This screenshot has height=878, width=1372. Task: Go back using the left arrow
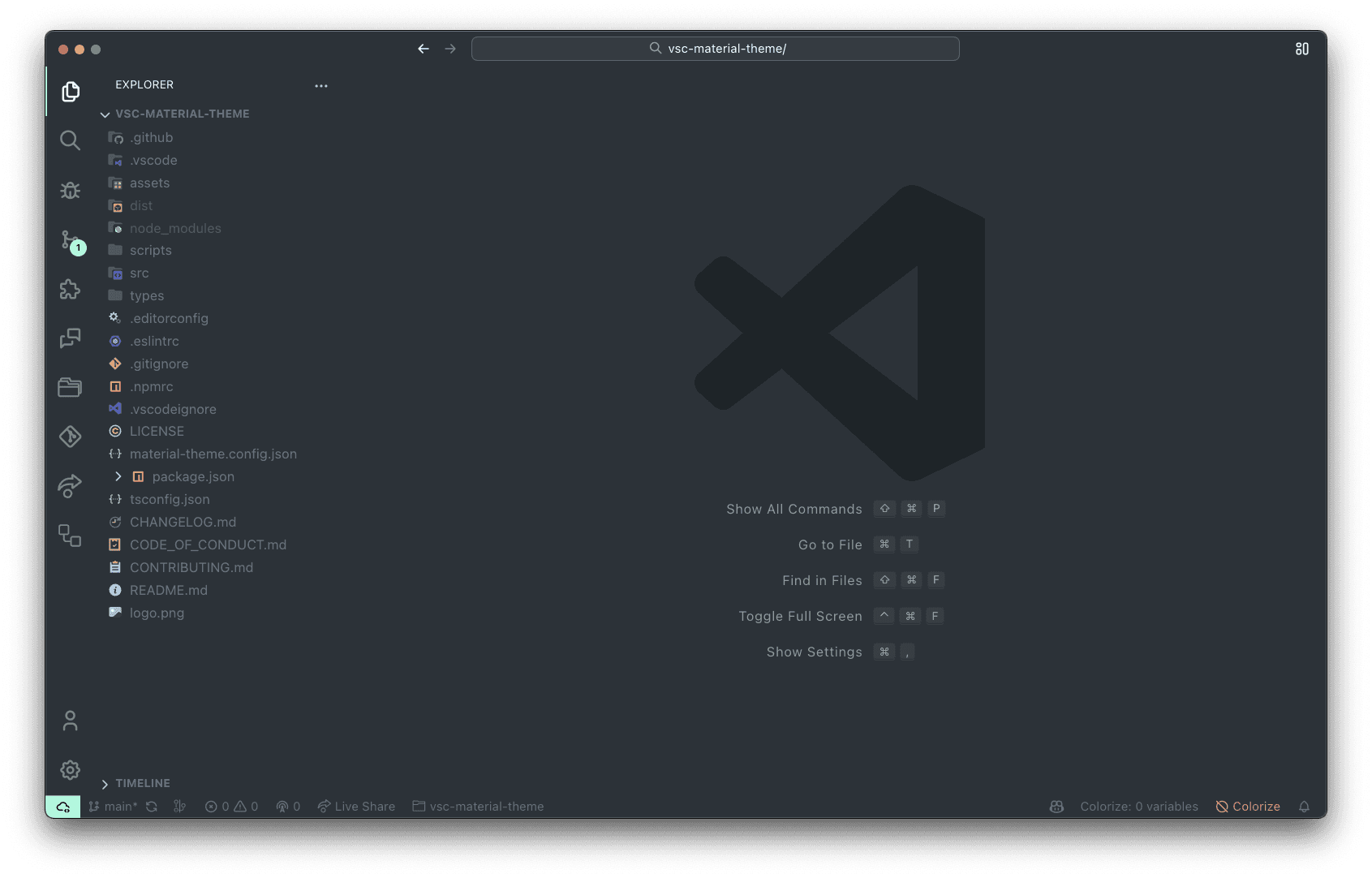(424, 49)
